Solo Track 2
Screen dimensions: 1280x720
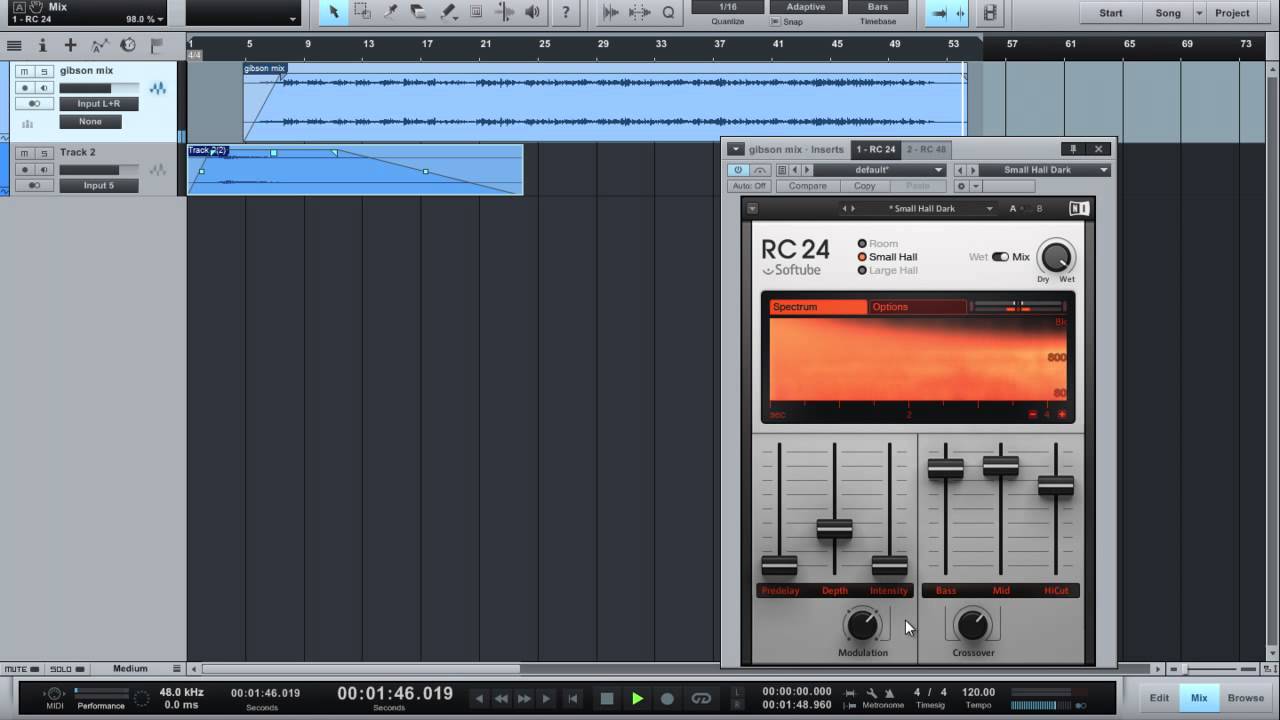click(43, 153)
